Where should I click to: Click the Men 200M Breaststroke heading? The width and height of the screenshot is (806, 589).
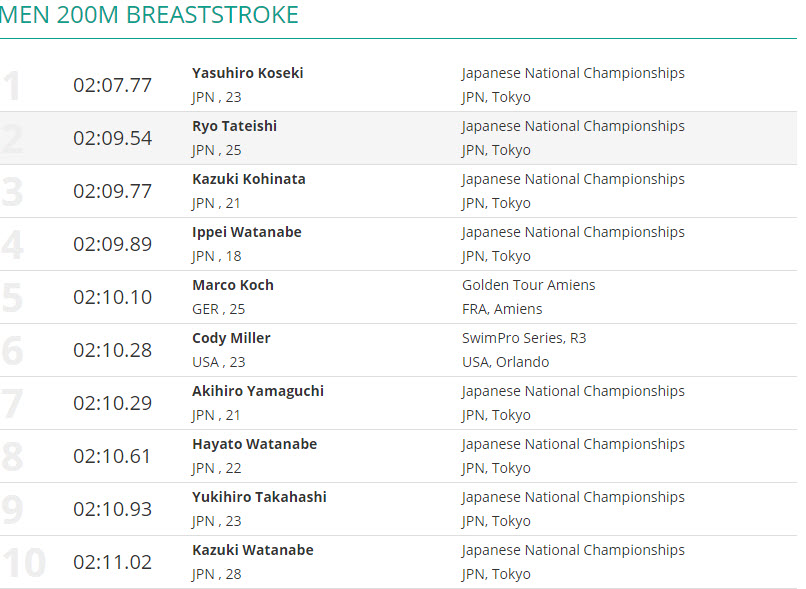(x=150, y=16)
